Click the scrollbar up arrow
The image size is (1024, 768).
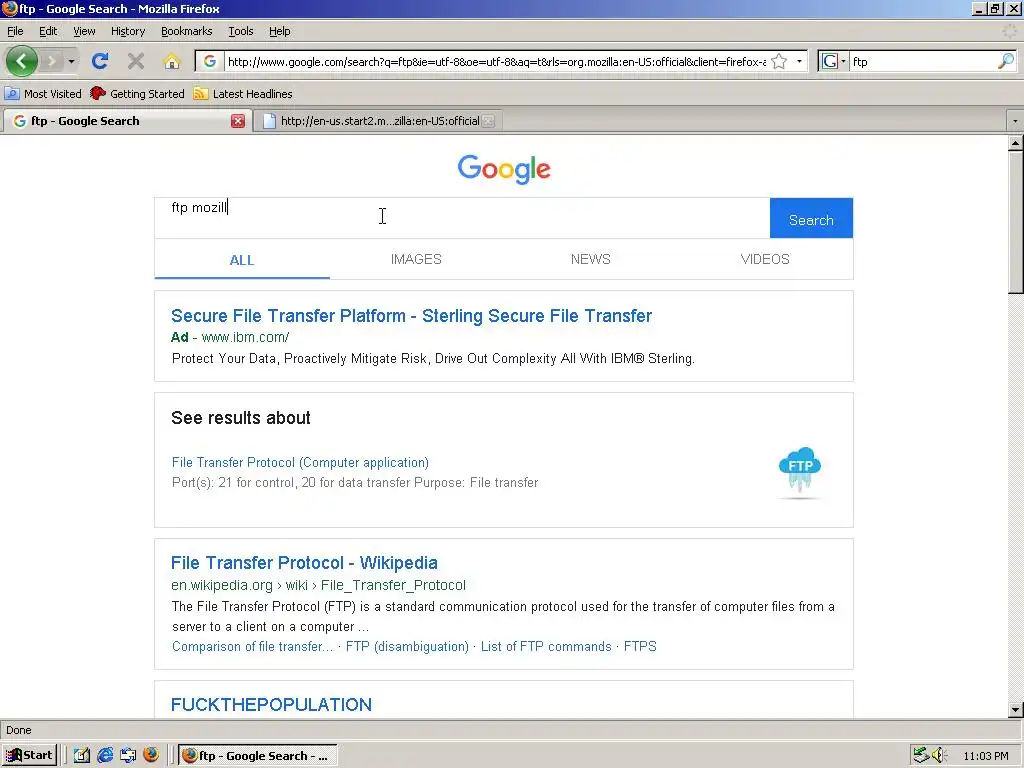[1016, 142]
